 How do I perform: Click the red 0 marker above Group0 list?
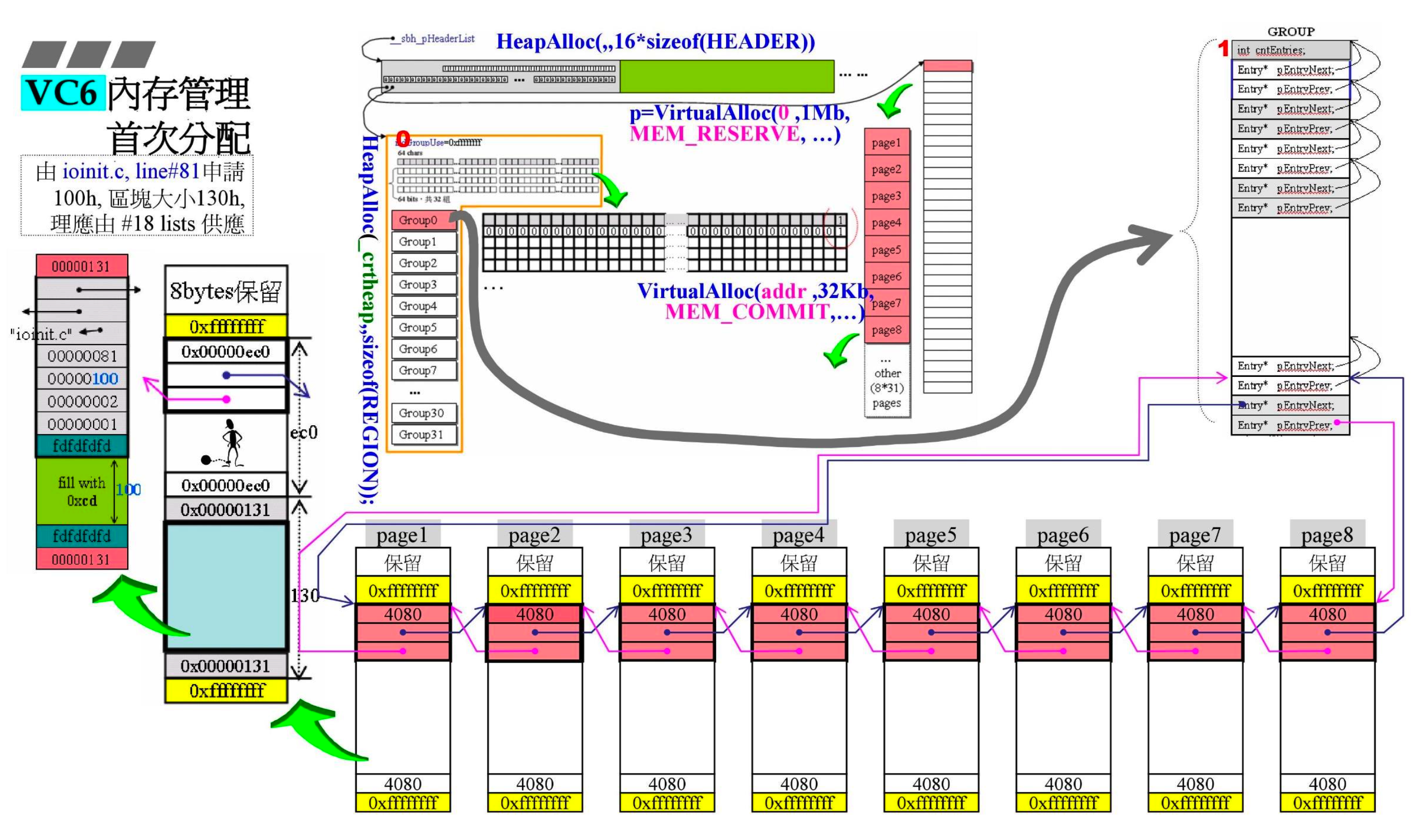tap(403, 138)
